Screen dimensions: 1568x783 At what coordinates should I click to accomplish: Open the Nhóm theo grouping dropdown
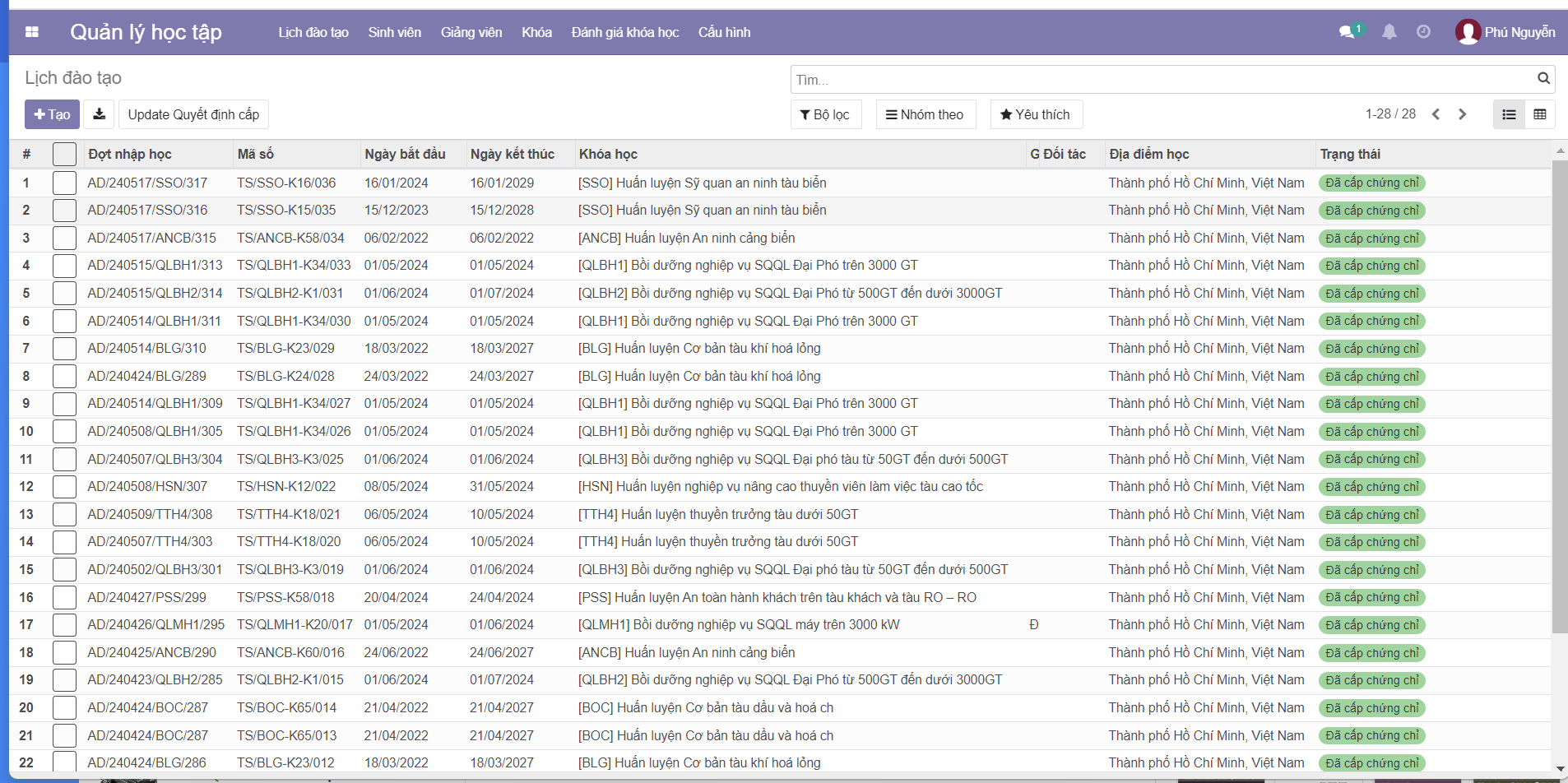[x=925, y=114]
